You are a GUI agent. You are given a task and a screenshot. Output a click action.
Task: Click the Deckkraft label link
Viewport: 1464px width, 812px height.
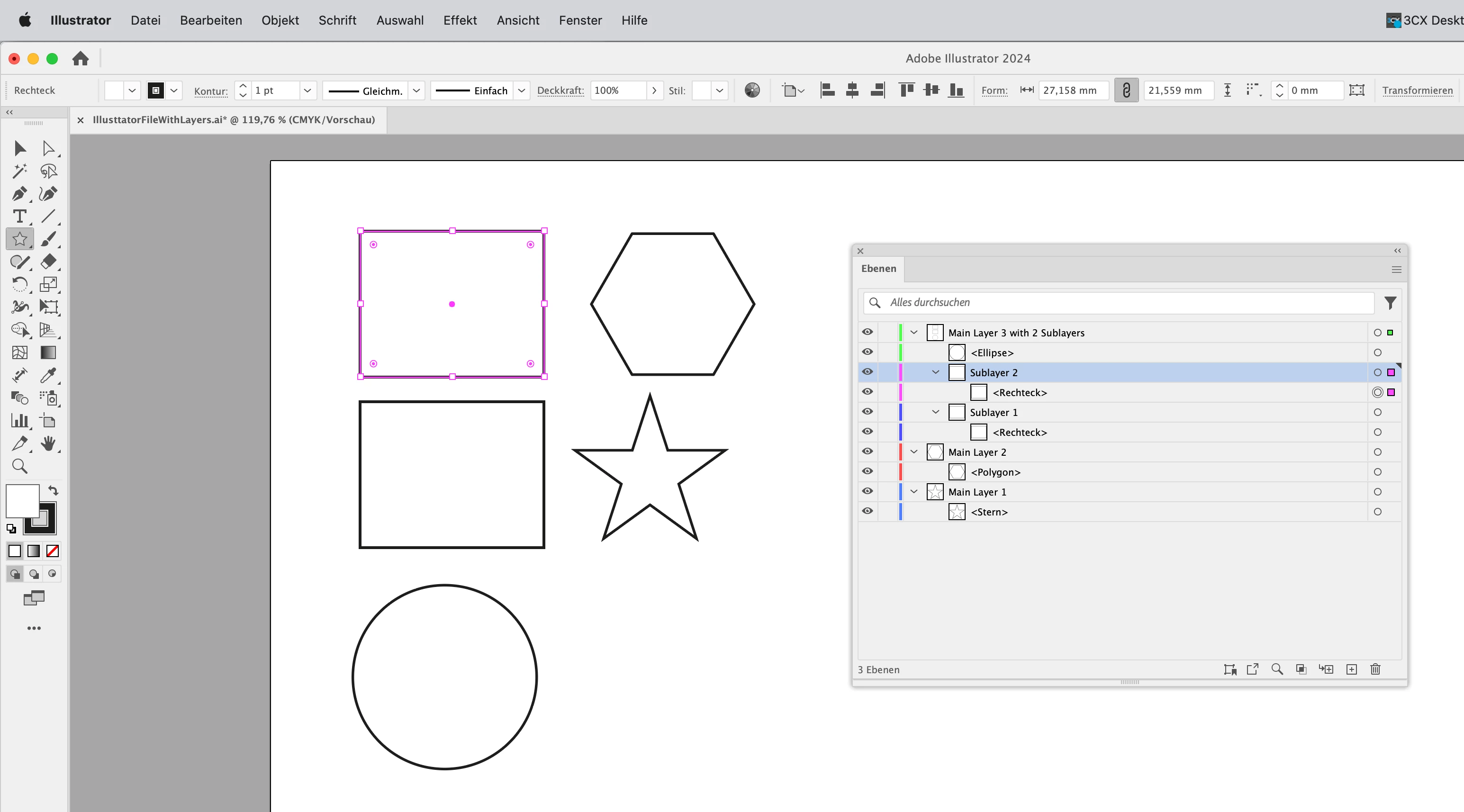(x=560, y=90)
